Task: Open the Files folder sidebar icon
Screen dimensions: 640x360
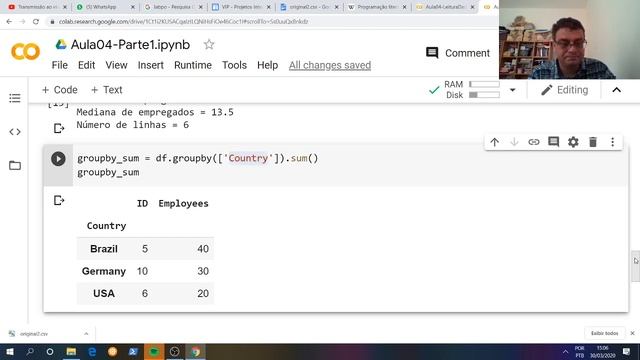Action: click(x=15, y=165)
